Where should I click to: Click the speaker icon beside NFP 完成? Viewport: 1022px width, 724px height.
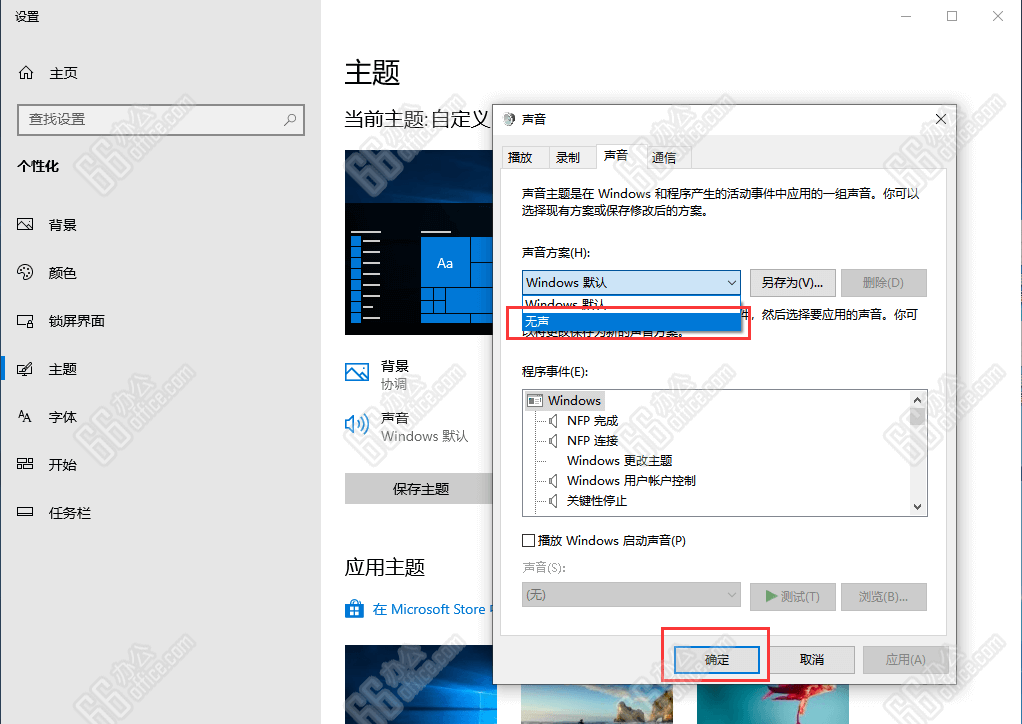(x=553, y=421)
